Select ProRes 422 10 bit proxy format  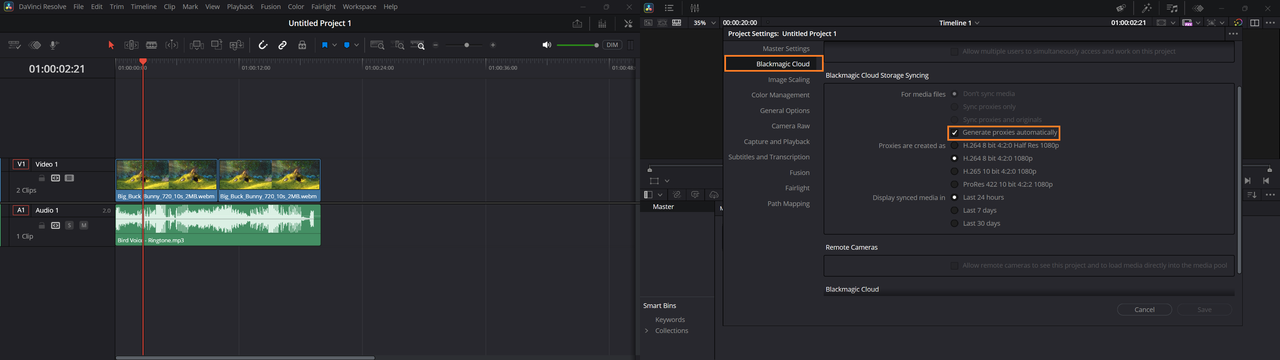pyautogui.click(x=955, y=184)
